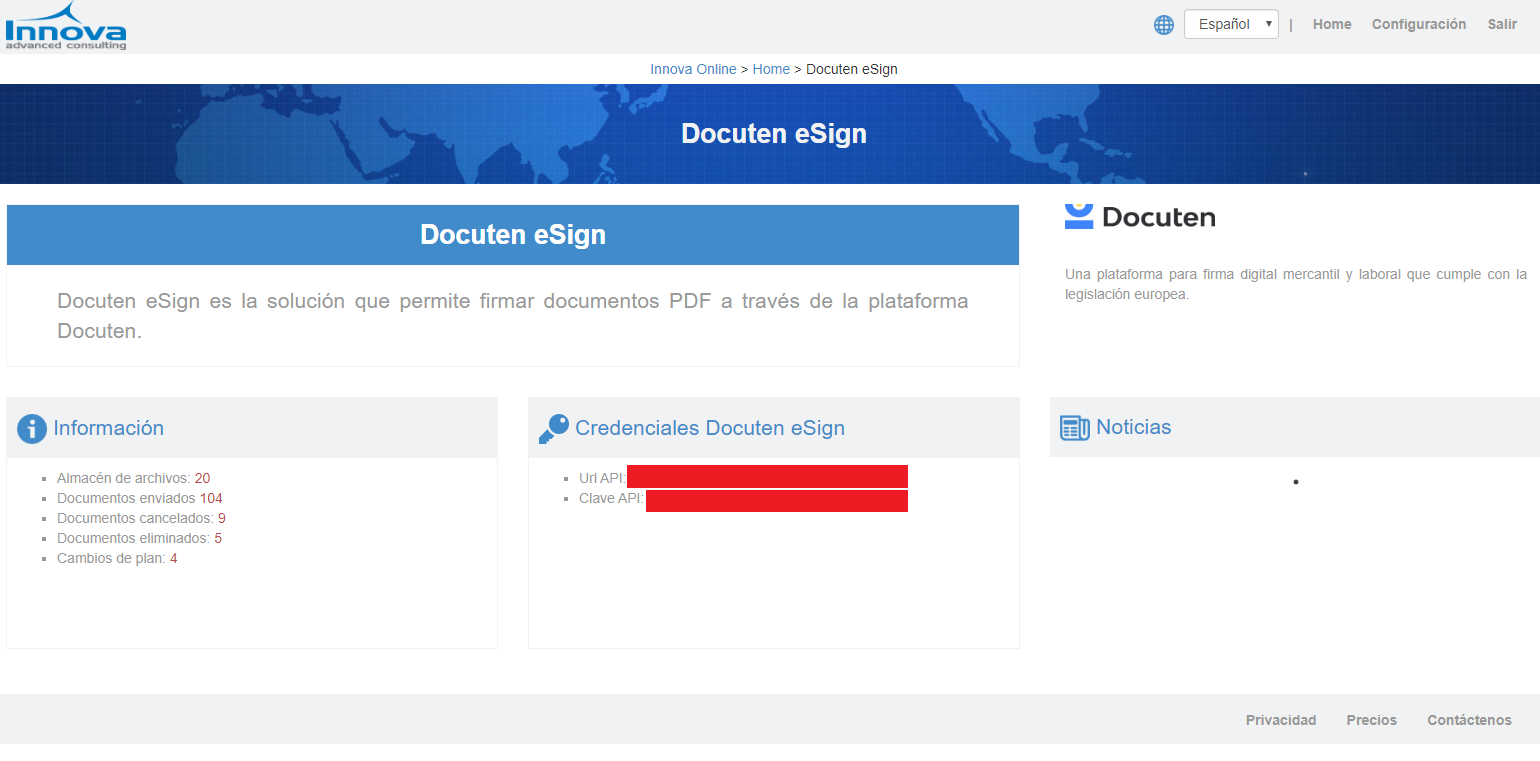Viewport: 1540px width, 761px height.
Task: Click the Docuten platform description under the logo
Action: pyautogui.click(x=1296, y=284)
